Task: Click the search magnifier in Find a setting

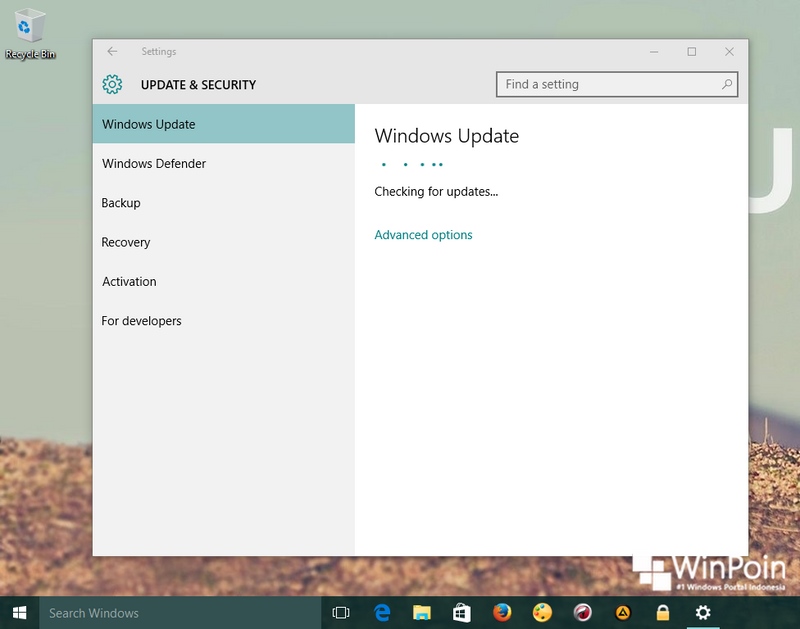Action: 727,84
